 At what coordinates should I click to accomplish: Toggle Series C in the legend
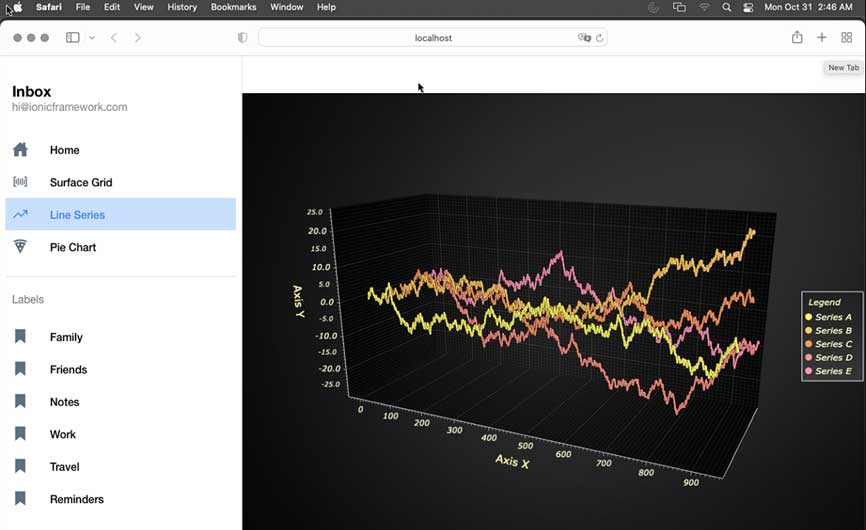(828, 343)
